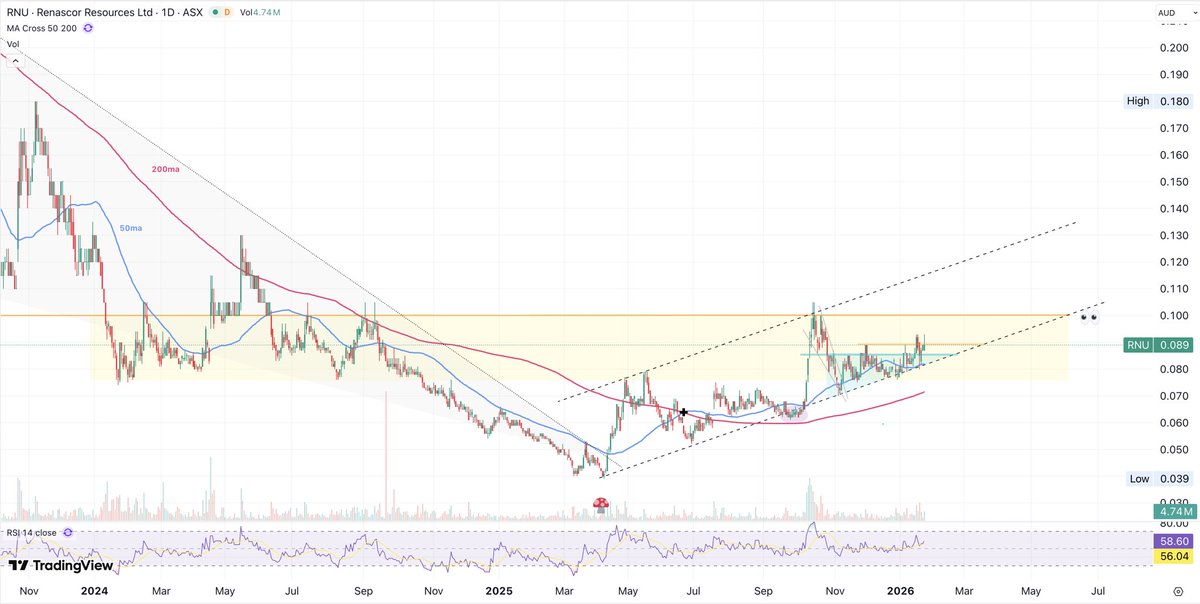Click the 4.74 M volume scale label
This screenshot has height=604, width=1200.
point(1174,511)
